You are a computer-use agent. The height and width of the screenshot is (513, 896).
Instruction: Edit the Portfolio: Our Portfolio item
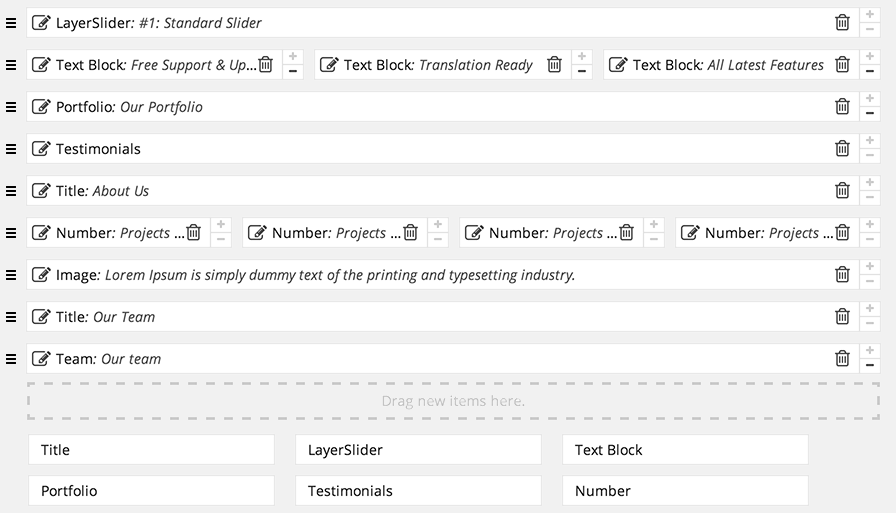coord(41,107)
